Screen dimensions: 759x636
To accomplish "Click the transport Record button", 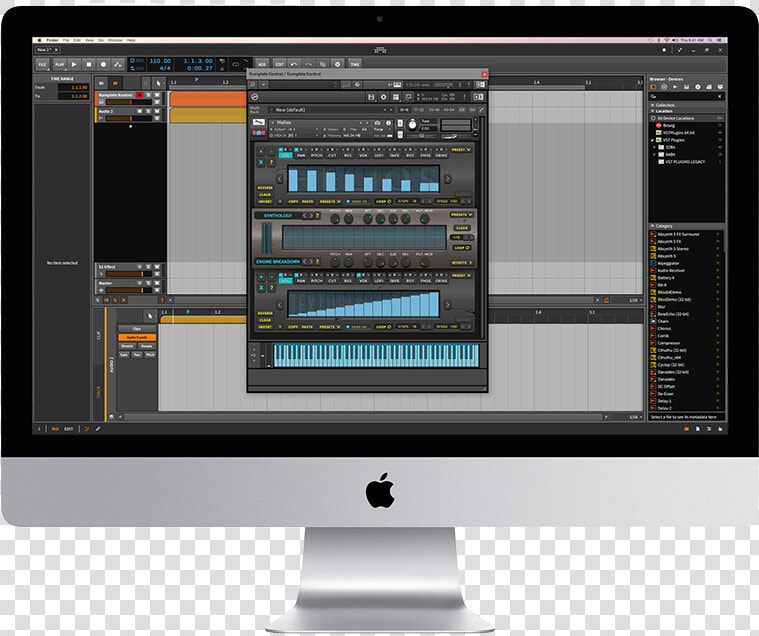I will coord(103,64).
